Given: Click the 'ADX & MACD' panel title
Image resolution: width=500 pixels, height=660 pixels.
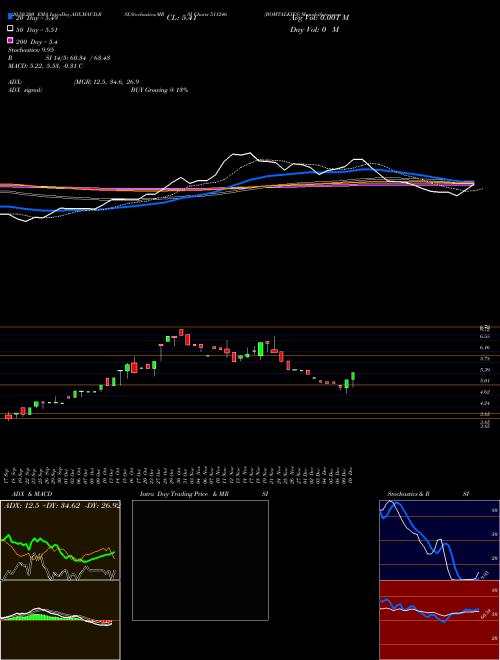Looking at the screenshot, I should coord(32,494).
